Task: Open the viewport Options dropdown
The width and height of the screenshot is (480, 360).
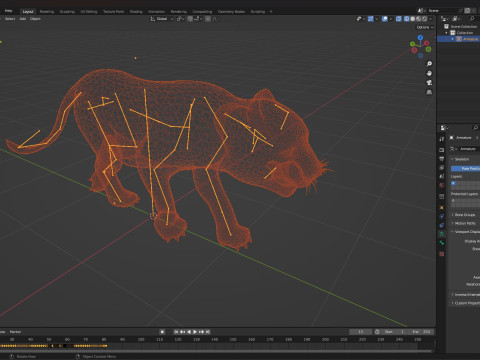Action: tap(425, 27)
